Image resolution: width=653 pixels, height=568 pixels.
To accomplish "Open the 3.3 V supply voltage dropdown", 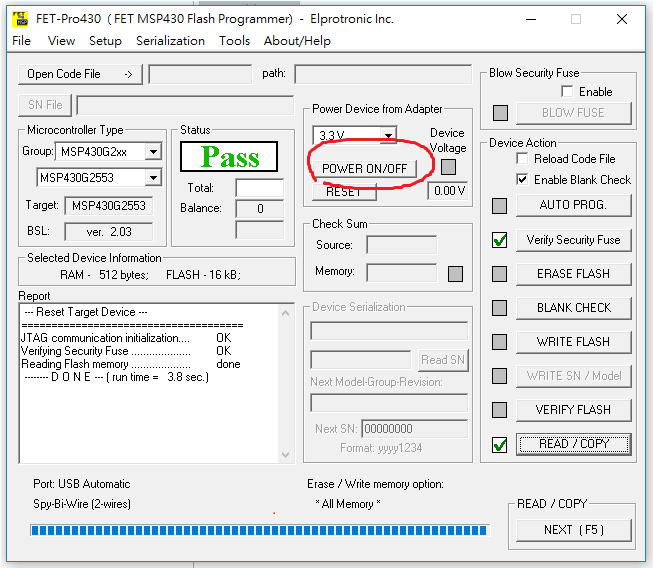I will (x=388, y=135).
